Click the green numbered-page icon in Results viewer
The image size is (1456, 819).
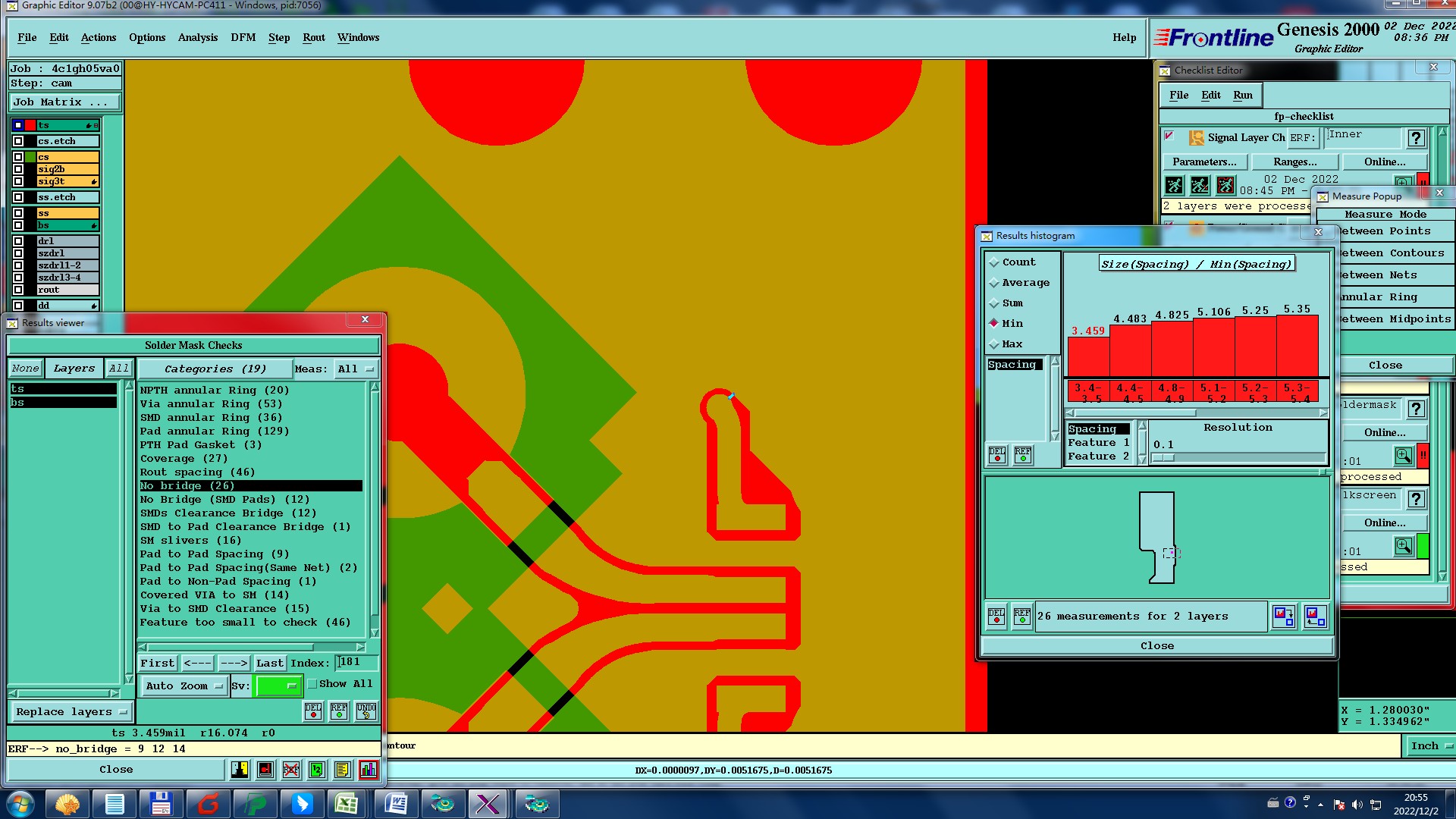click(x=317, y=770)
